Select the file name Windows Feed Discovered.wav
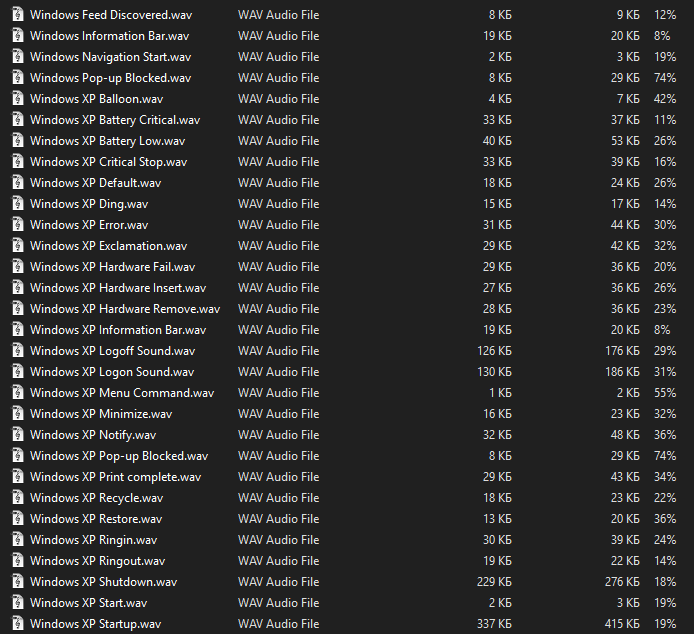The height and width of the screenshot is (634, 694). pyautogui.click(x=111, y=15)
